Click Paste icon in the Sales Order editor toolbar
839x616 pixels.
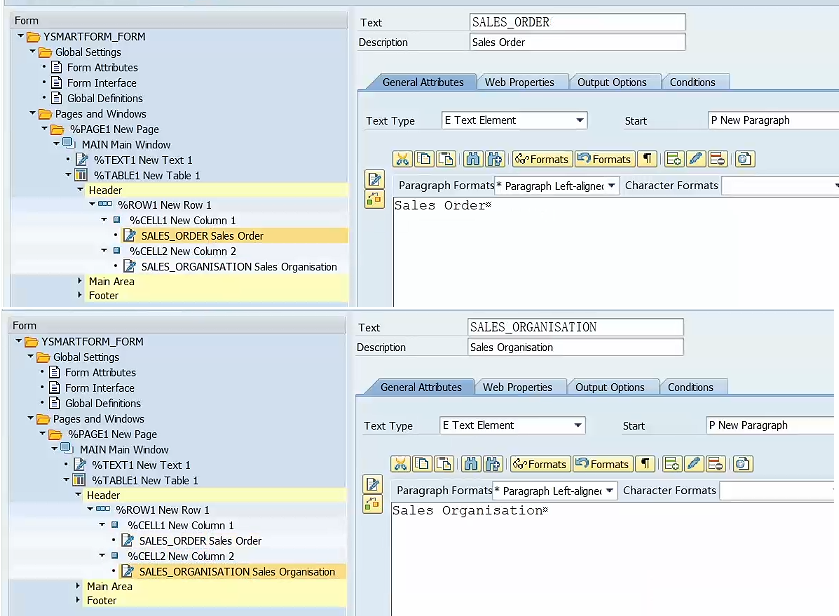tap(446, 159)
